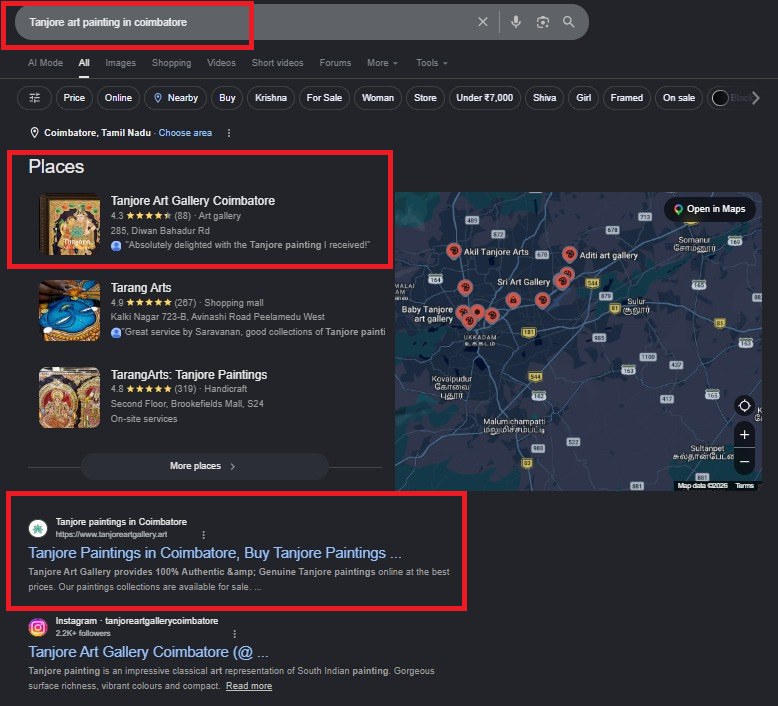Image resolution: width=778 pixels, height=706 pixels.
Task: Click the Tarang Arts blue painting thumbnail
Action: pos(69,311)
